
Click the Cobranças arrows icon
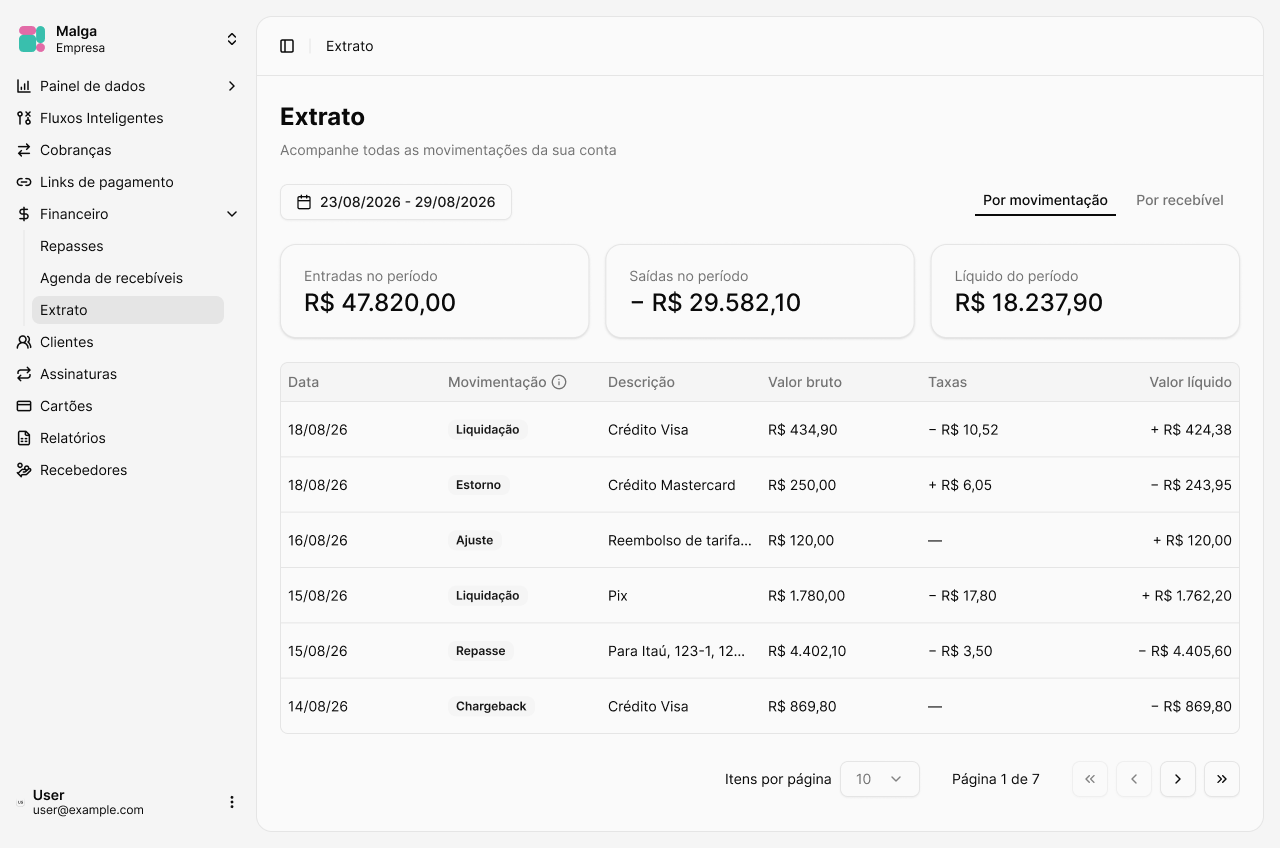coord(24,150)
